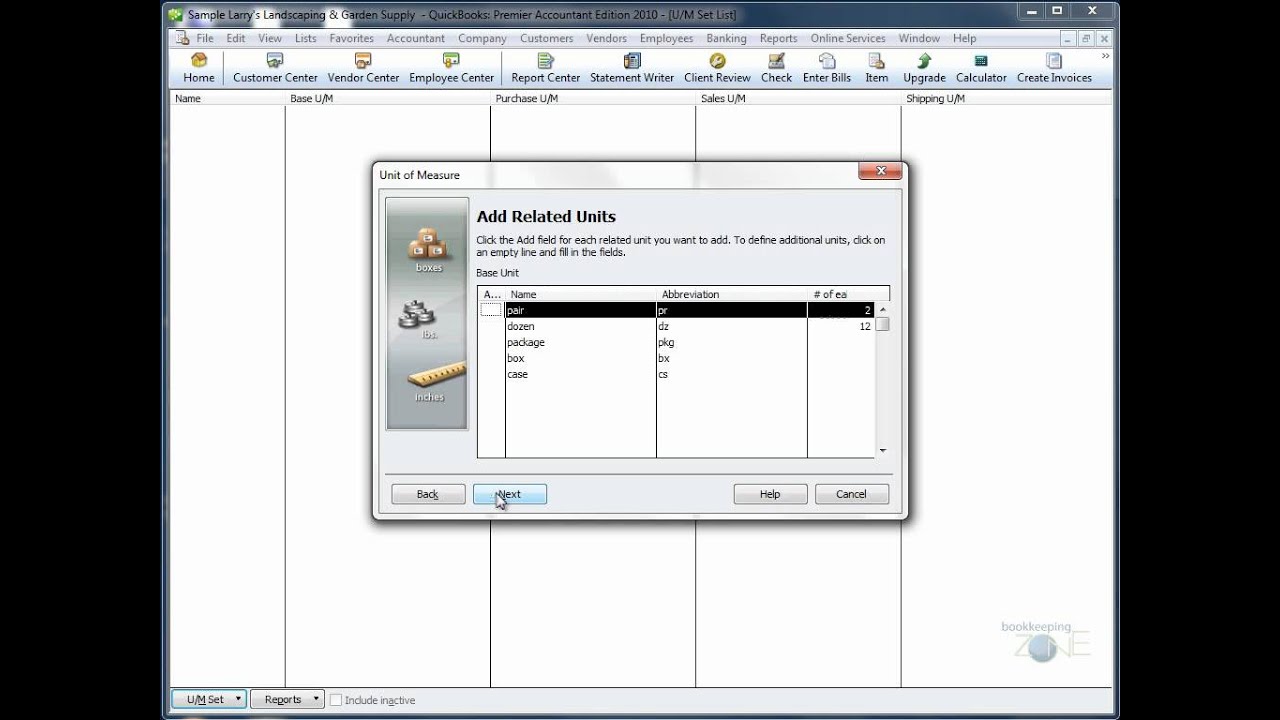
Task: Select the case unit row
Action: click(580, 374)
